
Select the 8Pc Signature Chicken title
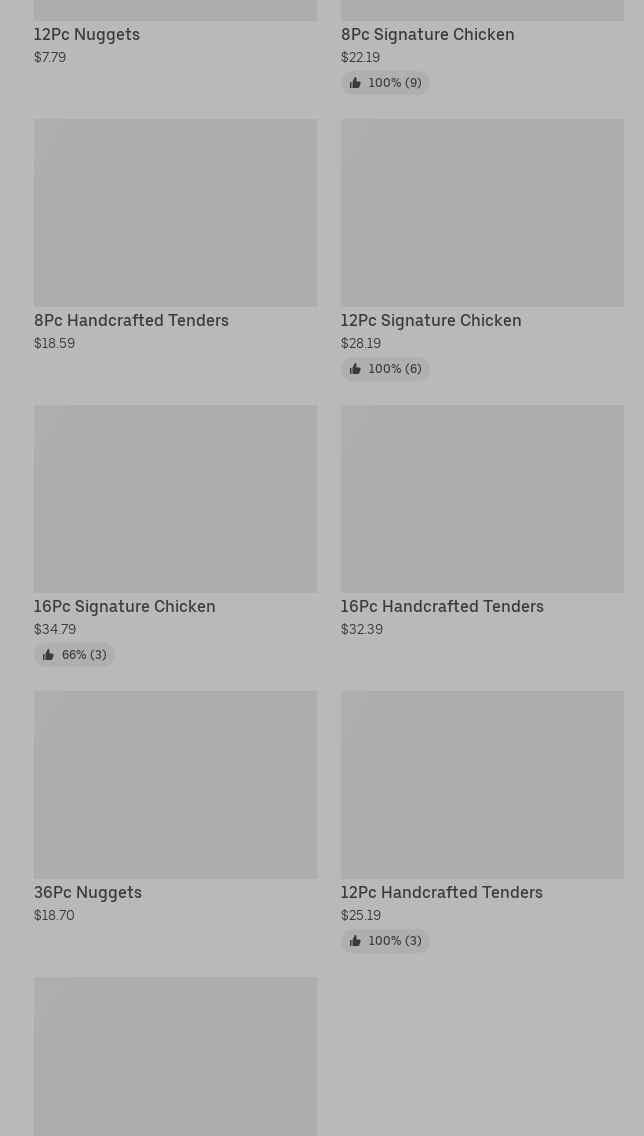point(427,35)
